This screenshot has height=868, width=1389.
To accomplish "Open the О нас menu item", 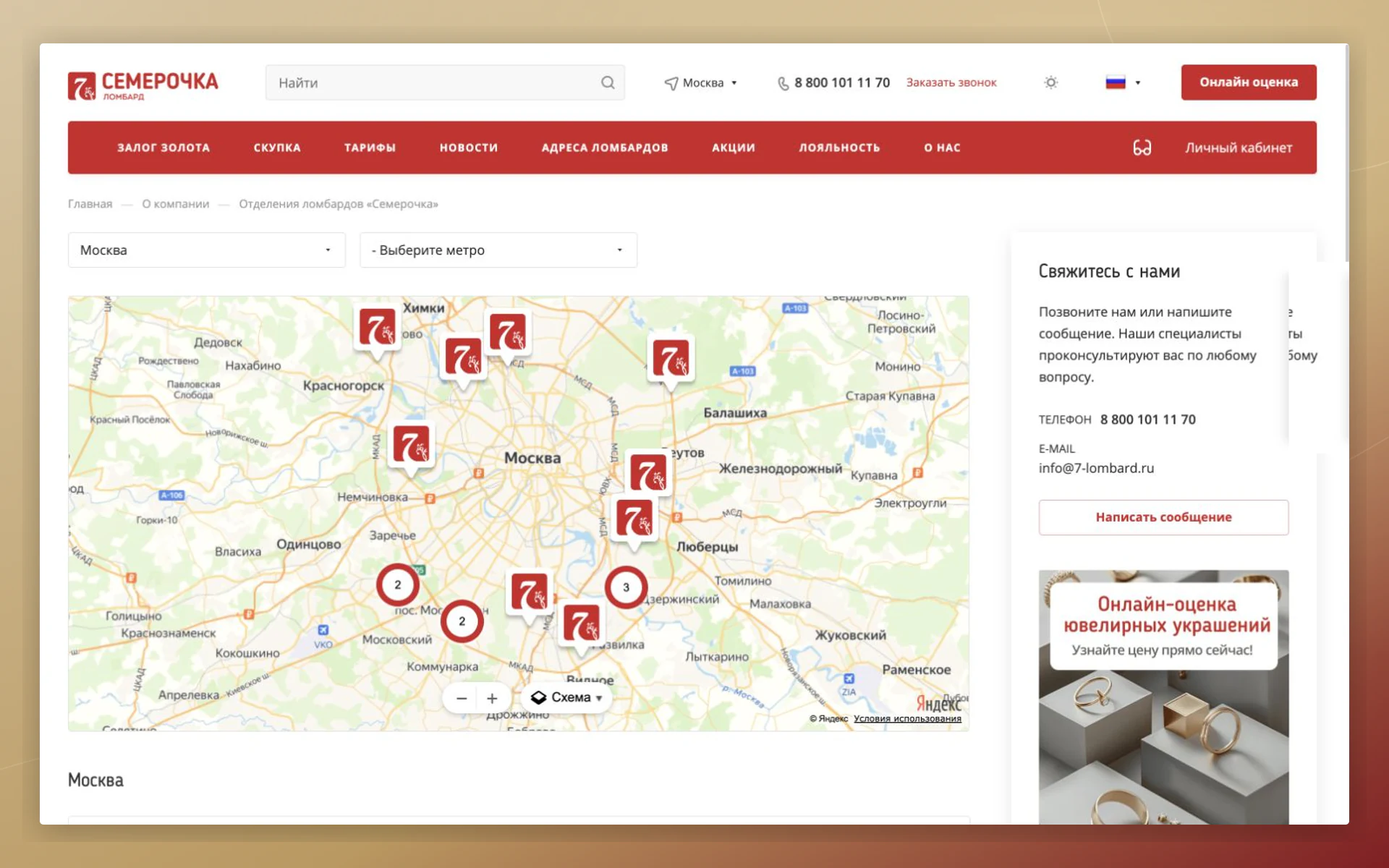I will [942, 148].
